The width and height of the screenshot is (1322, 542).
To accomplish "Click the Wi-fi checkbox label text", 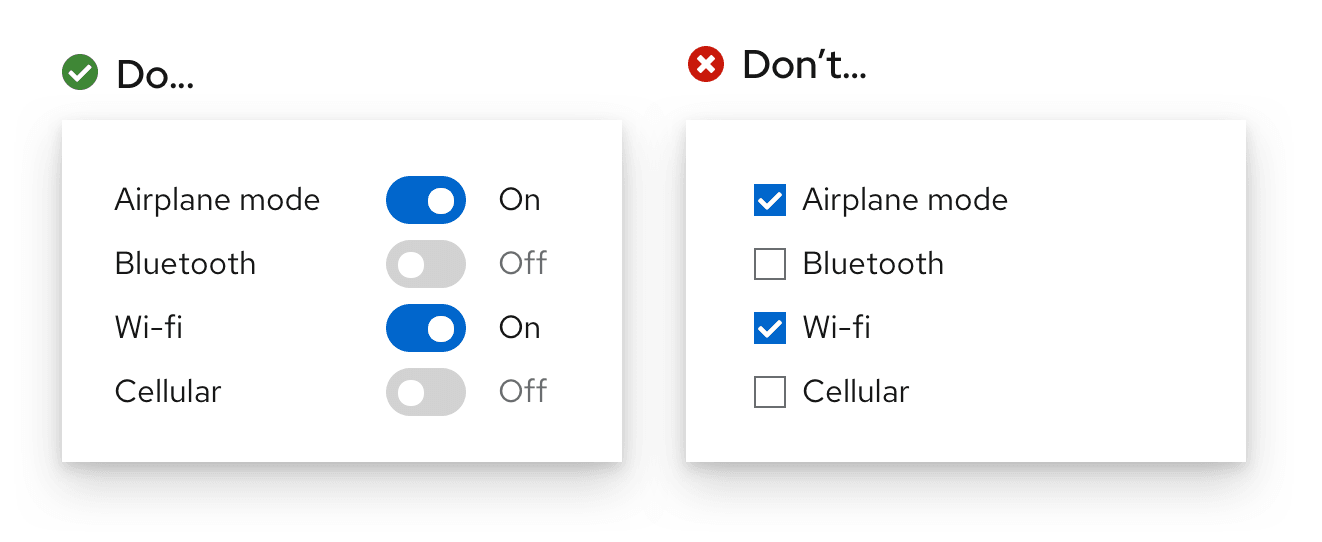I will click(836, 328).
